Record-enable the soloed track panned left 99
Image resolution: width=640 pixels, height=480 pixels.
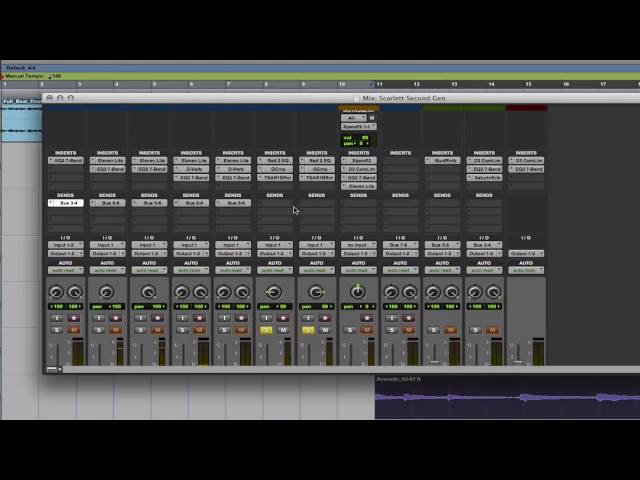point(283,318)
